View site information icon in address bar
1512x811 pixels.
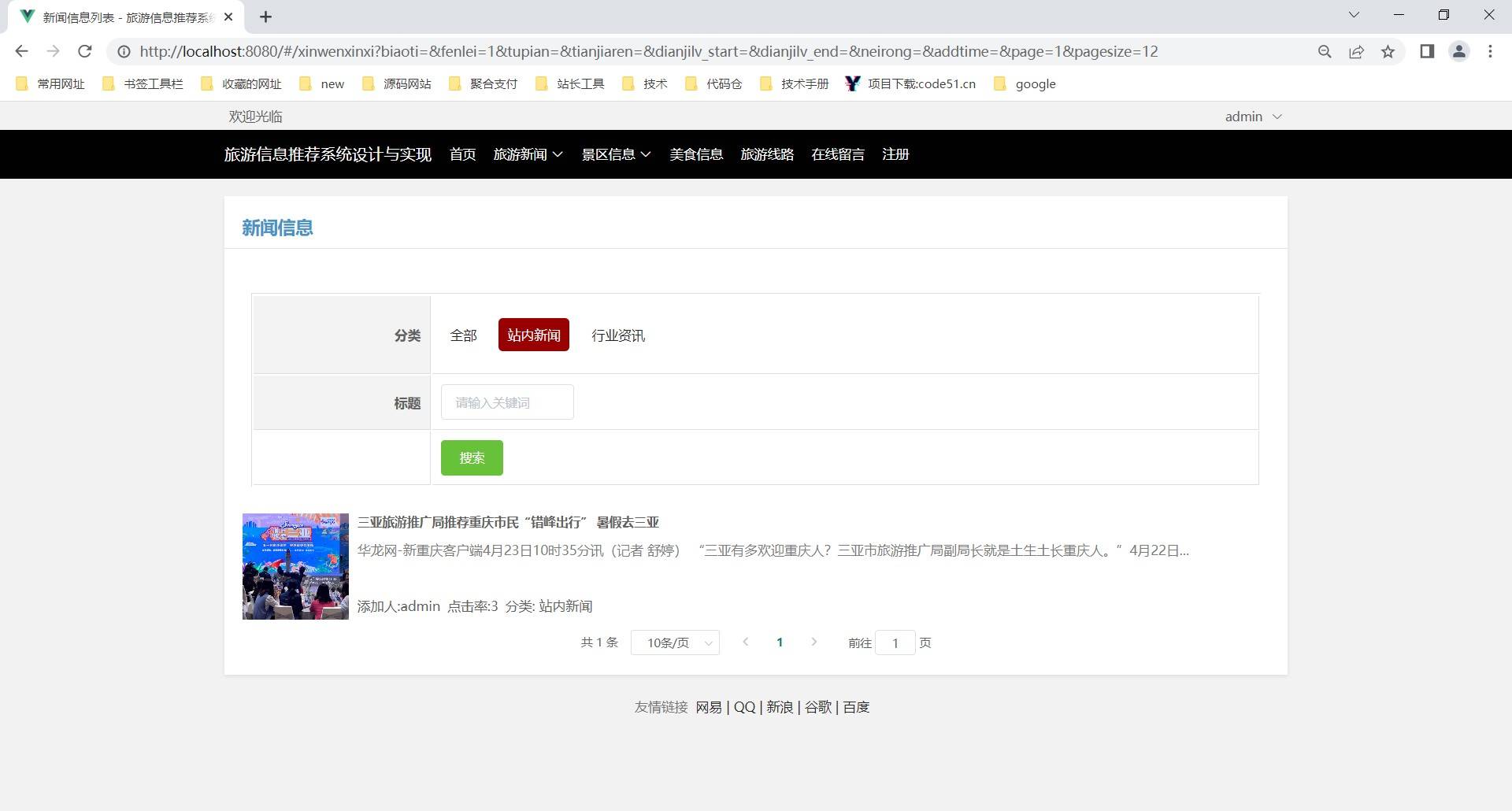point(124,51)
